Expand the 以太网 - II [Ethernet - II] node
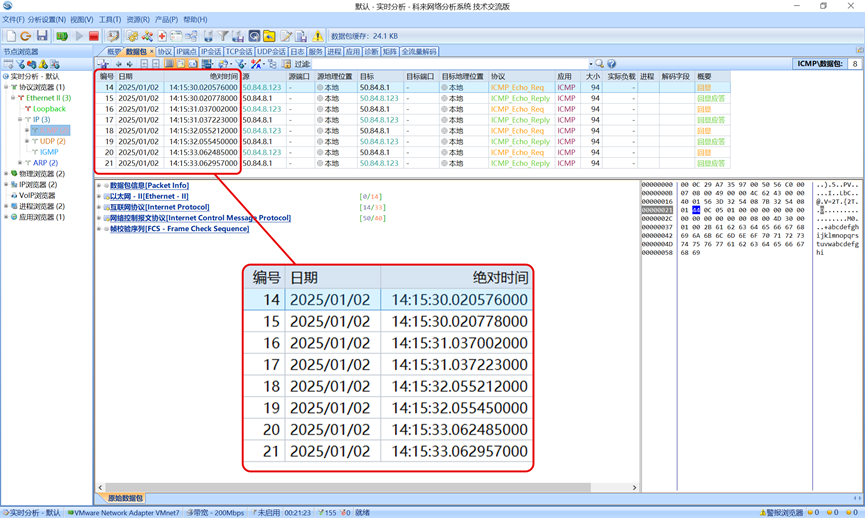Image resolution: width=865 pixels, height=518 pixels. click(99, 196)
